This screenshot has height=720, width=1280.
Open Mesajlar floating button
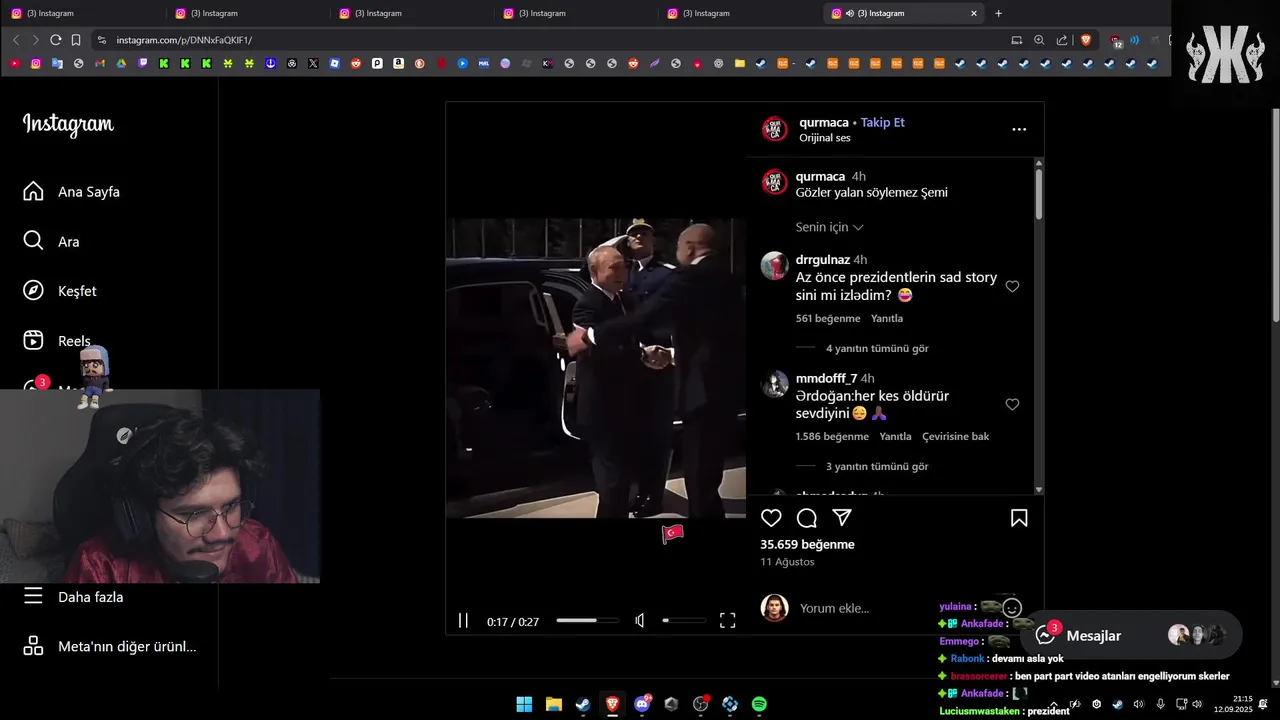click(1132, 635)
